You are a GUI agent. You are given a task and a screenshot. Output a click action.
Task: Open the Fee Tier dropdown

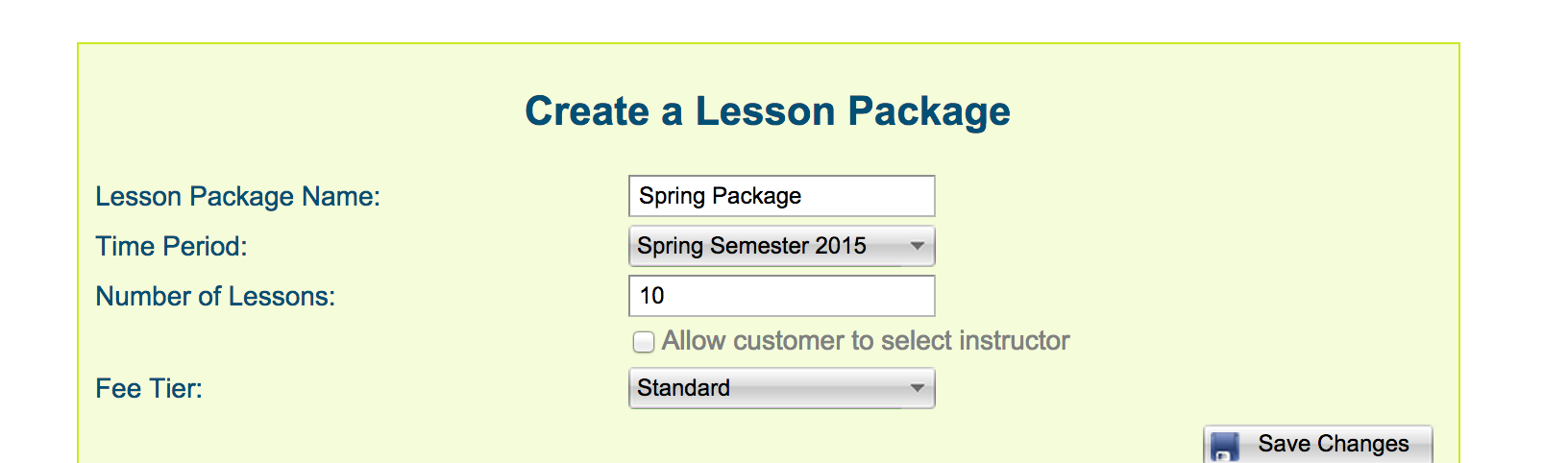point(781,388)
